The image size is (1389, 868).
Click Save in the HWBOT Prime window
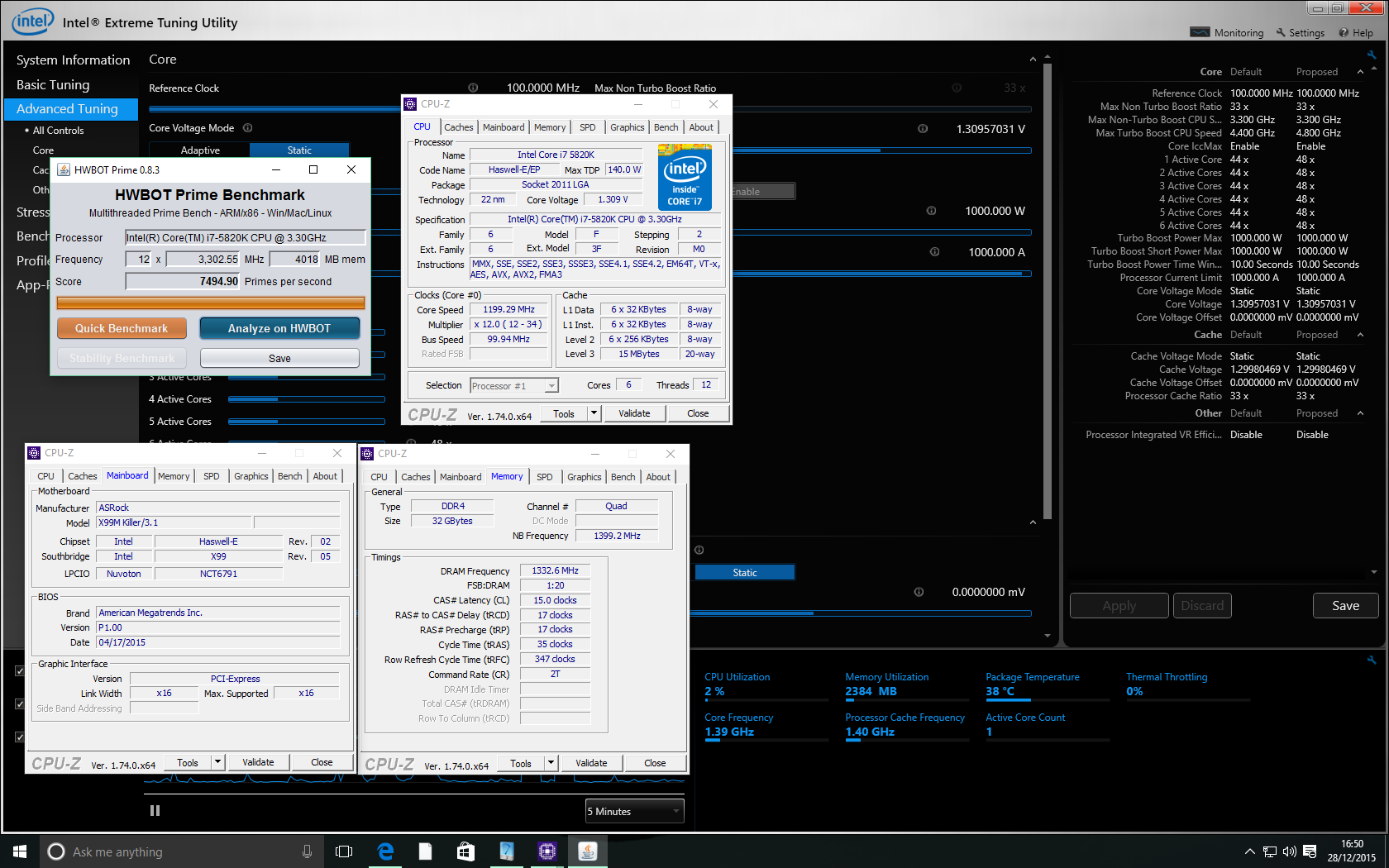[x=279, y=358]
